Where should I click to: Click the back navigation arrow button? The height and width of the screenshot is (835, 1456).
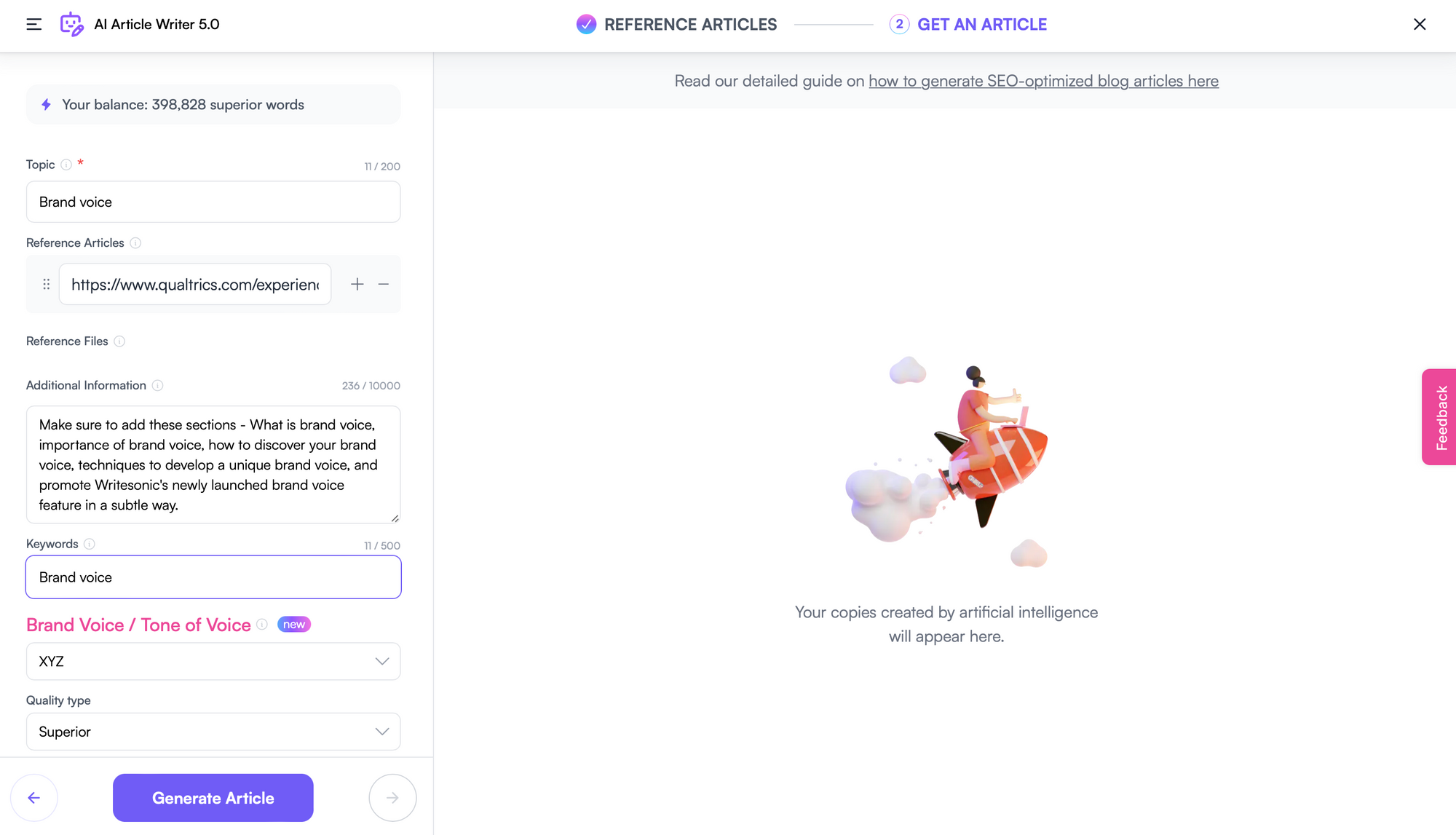click(33, 797)
